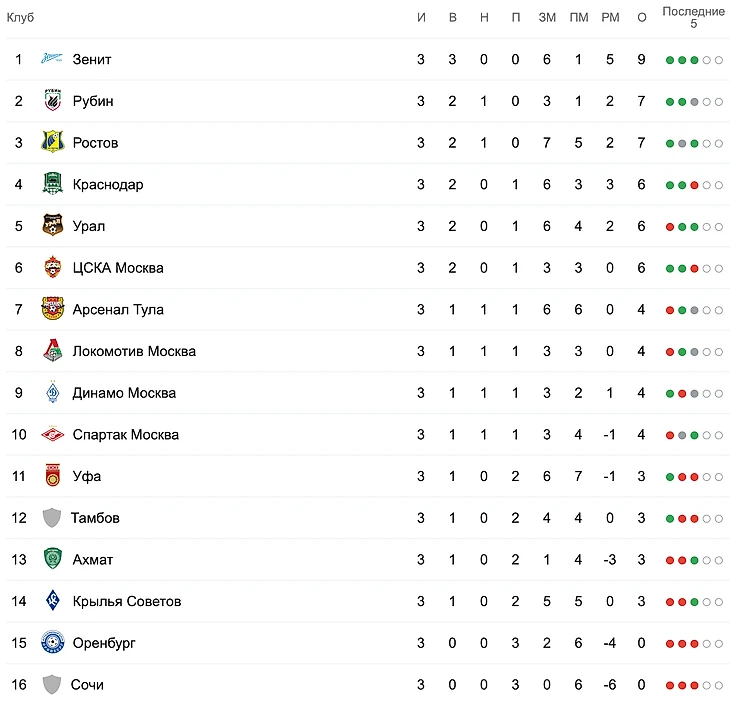Open the Арсенал Тула team link
Image resolution: width=730 pixels, height=704 pixels.
(118, 309)
